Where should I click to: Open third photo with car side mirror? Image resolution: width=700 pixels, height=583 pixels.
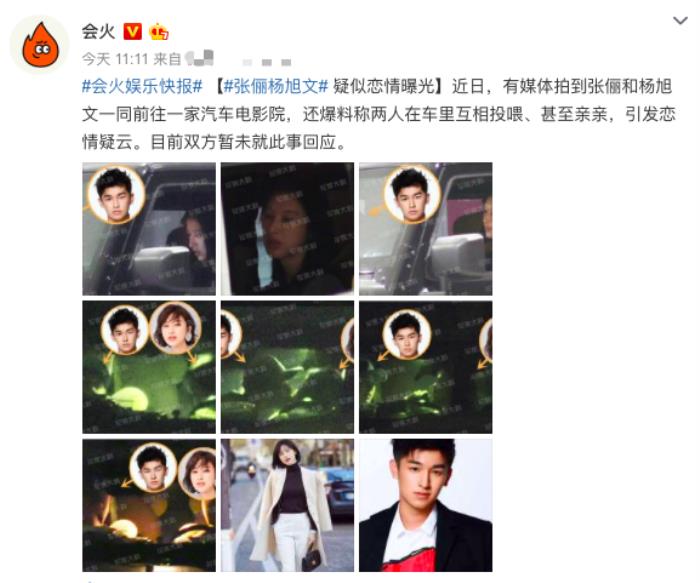pos(425,229)
